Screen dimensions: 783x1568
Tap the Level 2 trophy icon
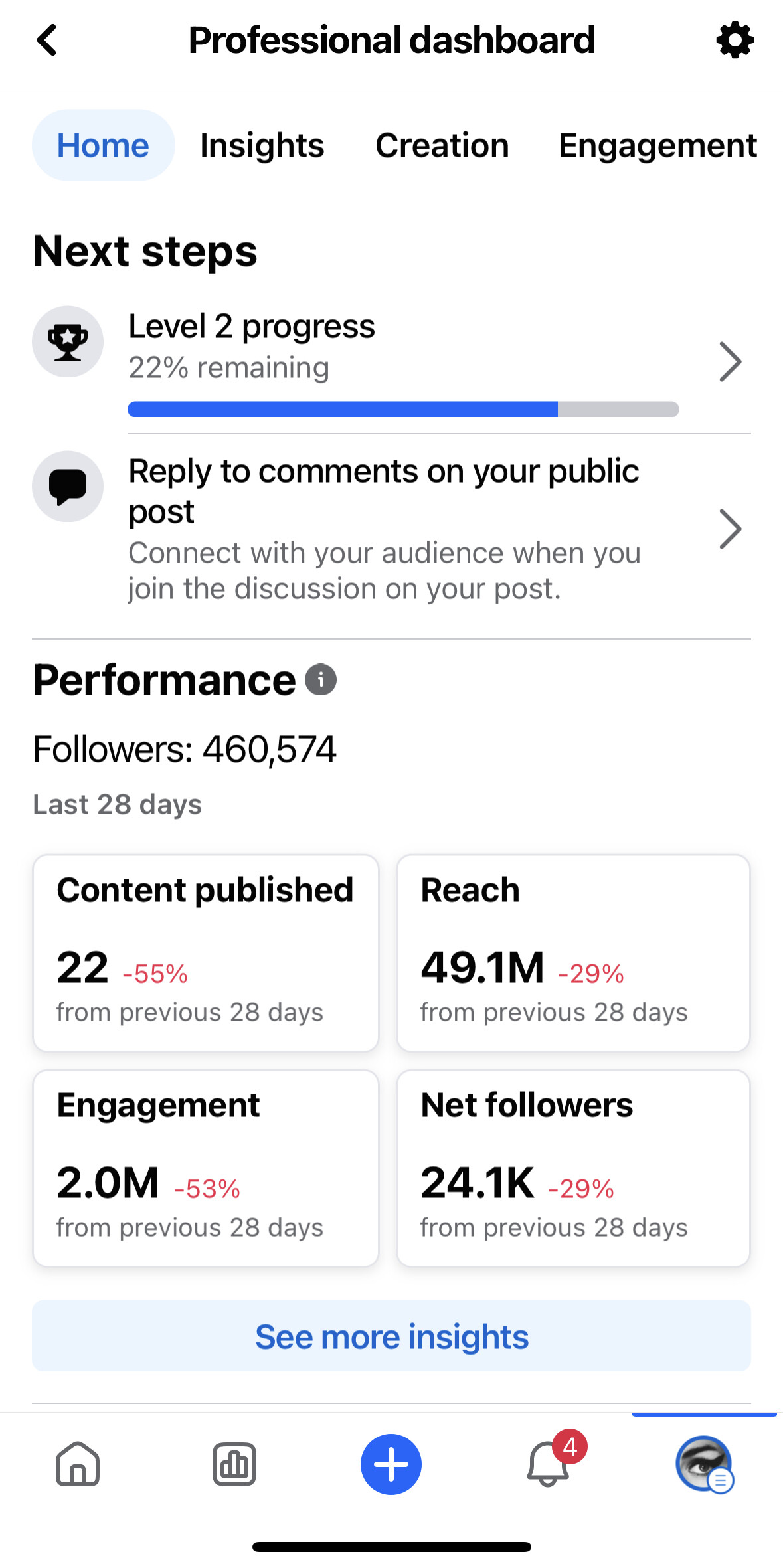click(x=68, y=341)
